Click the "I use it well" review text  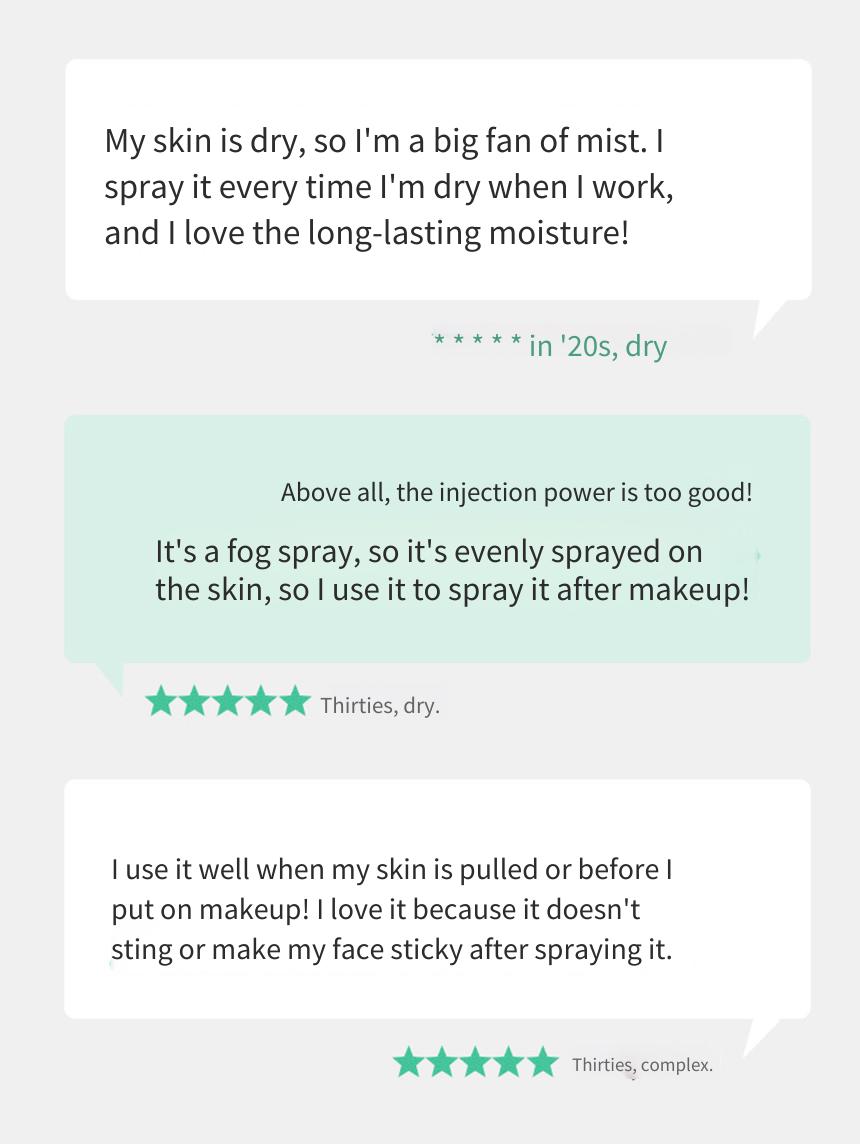[x=392, y=910]
